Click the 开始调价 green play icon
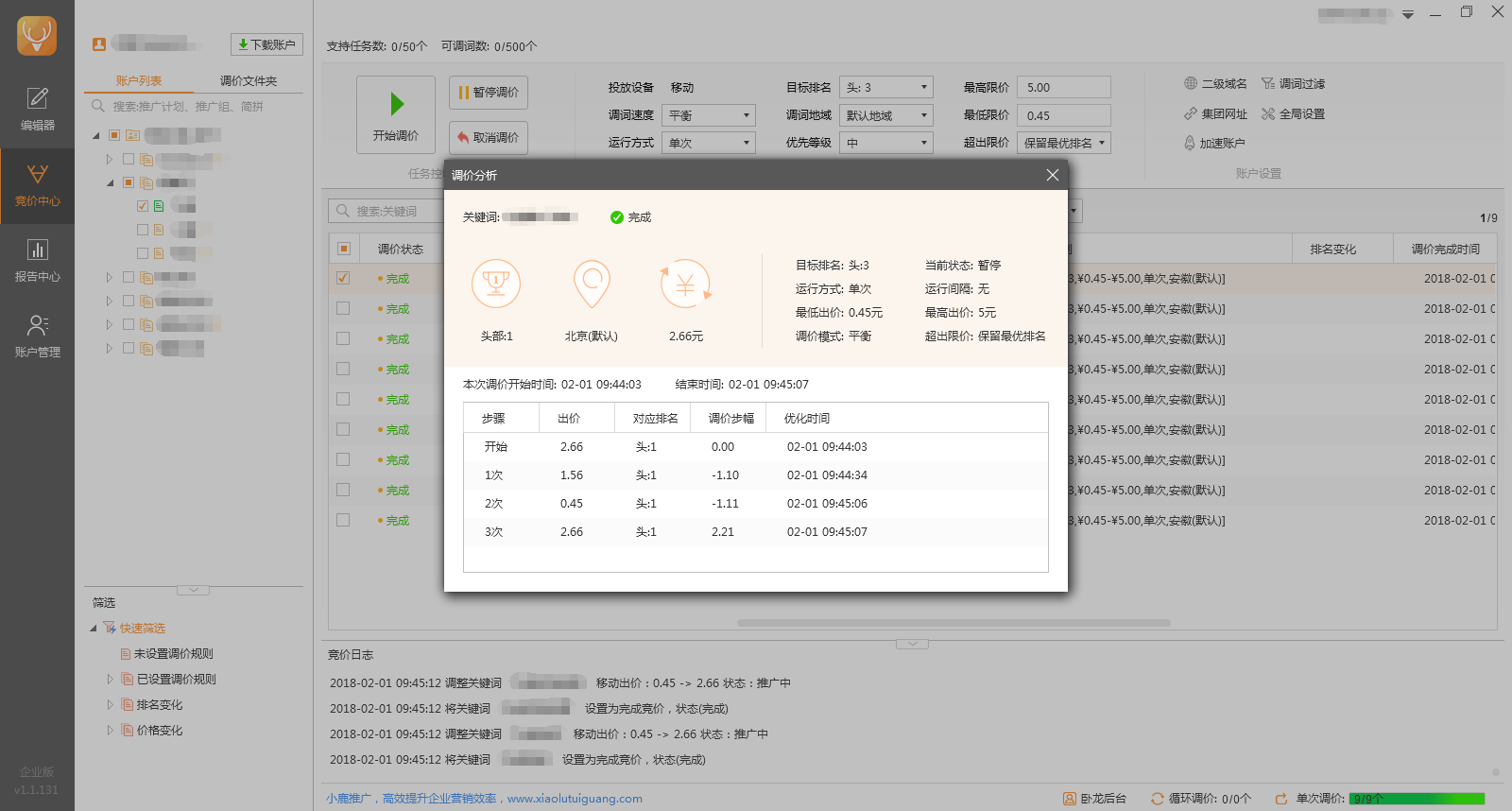1512x811 pixels. coord(397,104)
